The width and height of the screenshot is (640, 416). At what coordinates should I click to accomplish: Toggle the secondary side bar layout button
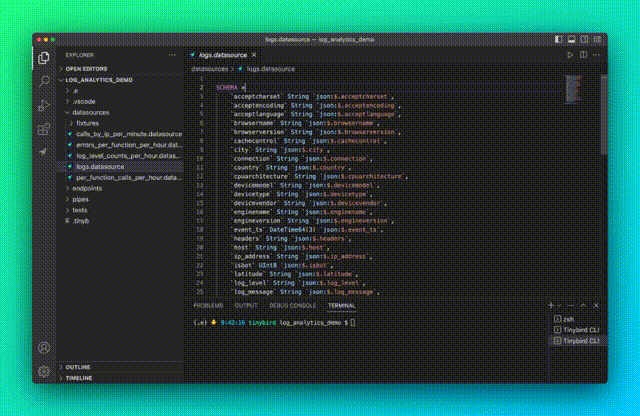[582, 40]
